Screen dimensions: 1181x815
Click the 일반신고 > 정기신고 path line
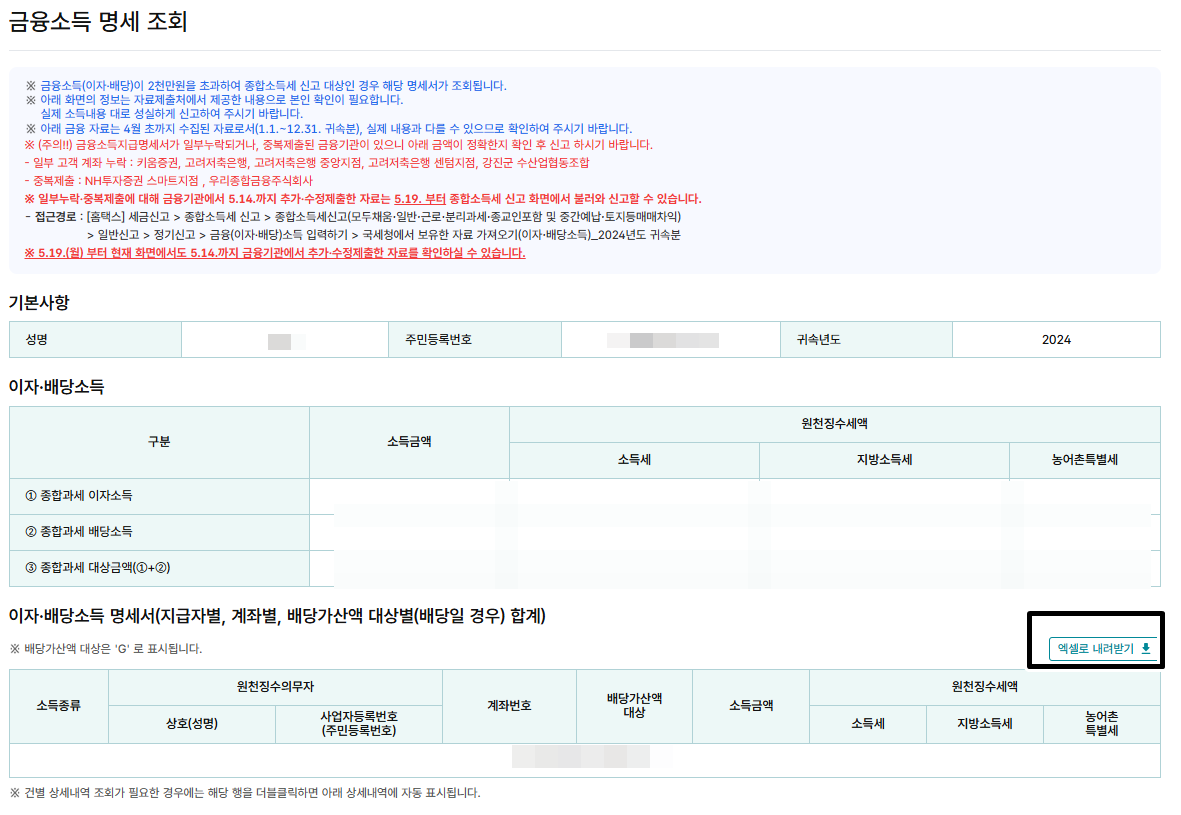click(384, 235)
